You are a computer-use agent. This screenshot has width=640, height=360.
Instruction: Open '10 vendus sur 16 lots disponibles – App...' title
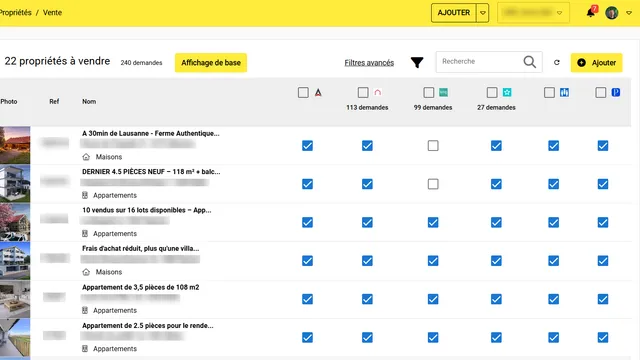pyautogui.click(x=147, y=210)
